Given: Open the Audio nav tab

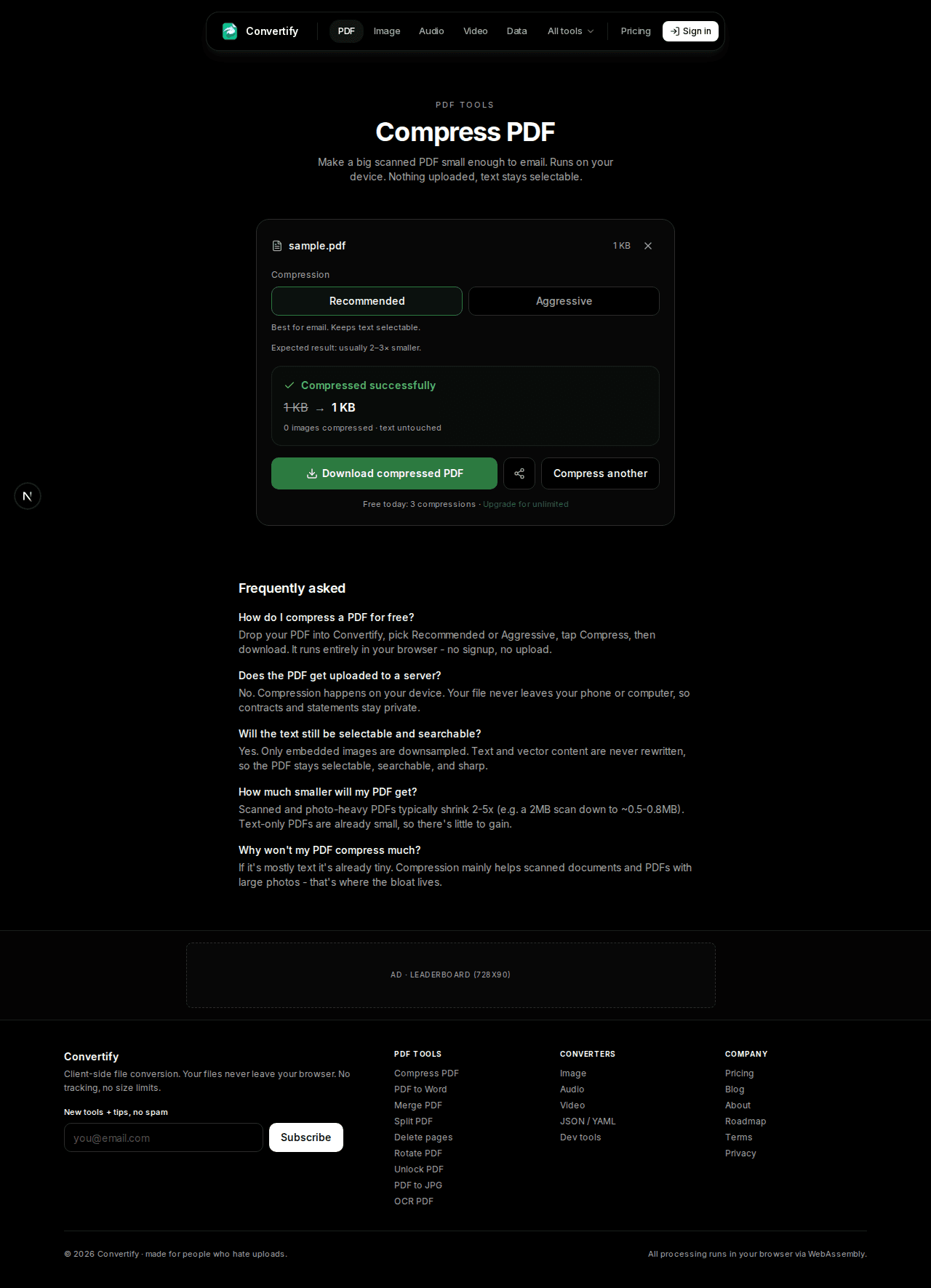Looking at the screenshot, I should click(431, 31).
